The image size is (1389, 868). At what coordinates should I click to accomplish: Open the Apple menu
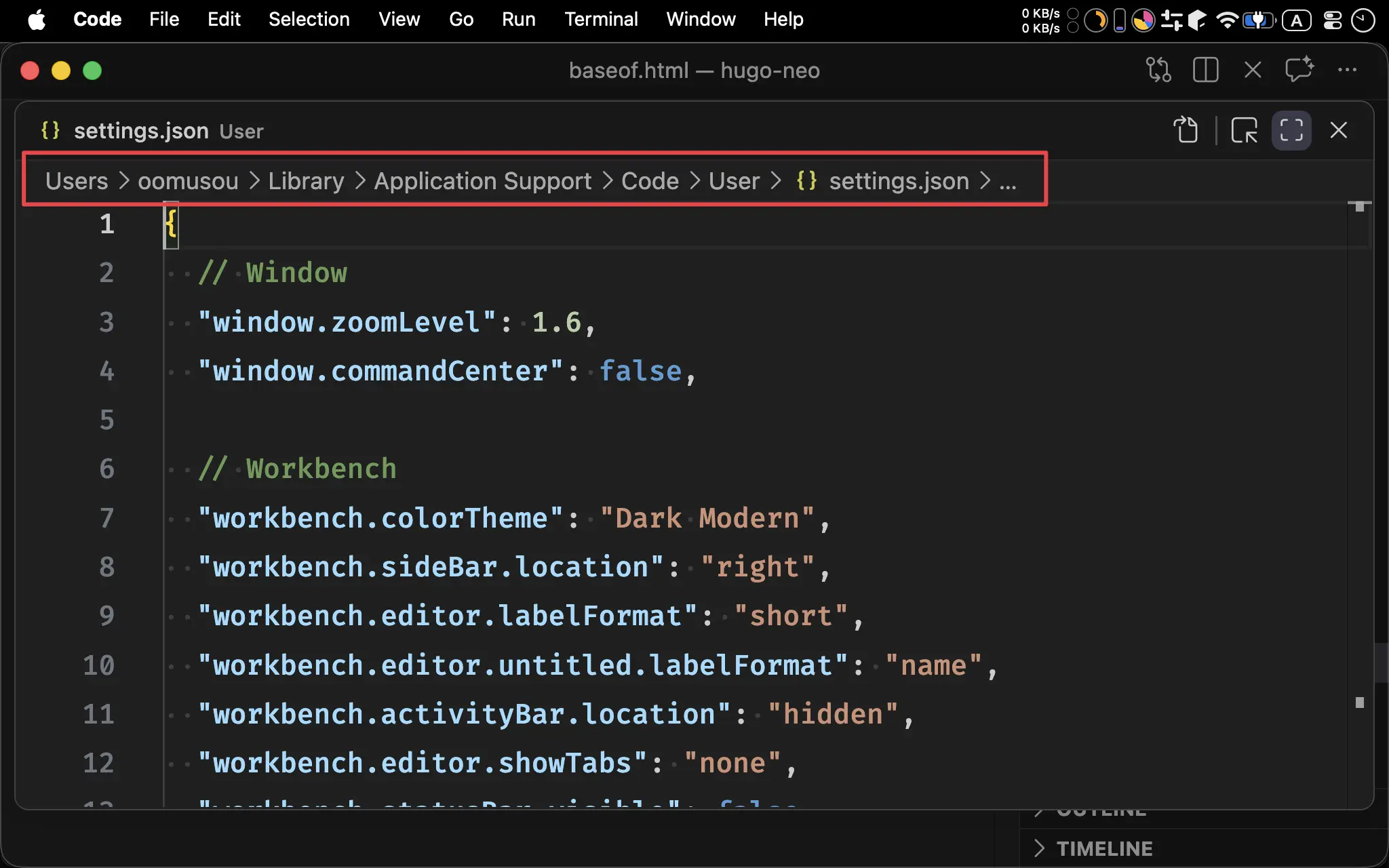coord(37,20)
